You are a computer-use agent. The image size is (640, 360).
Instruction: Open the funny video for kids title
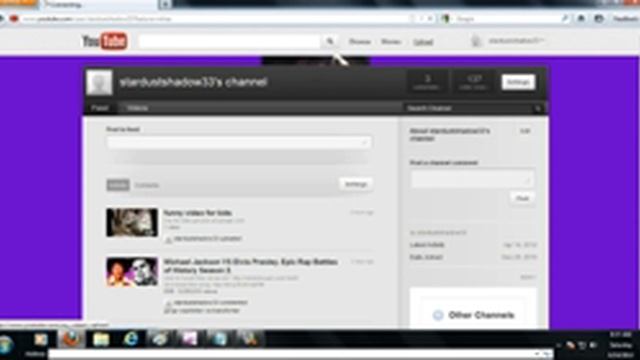(198, 213)
